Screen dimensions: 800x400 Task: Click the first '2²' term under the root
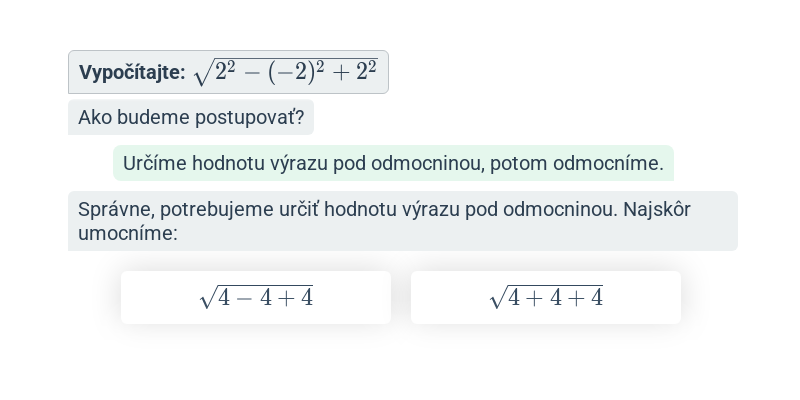(226, 72)
